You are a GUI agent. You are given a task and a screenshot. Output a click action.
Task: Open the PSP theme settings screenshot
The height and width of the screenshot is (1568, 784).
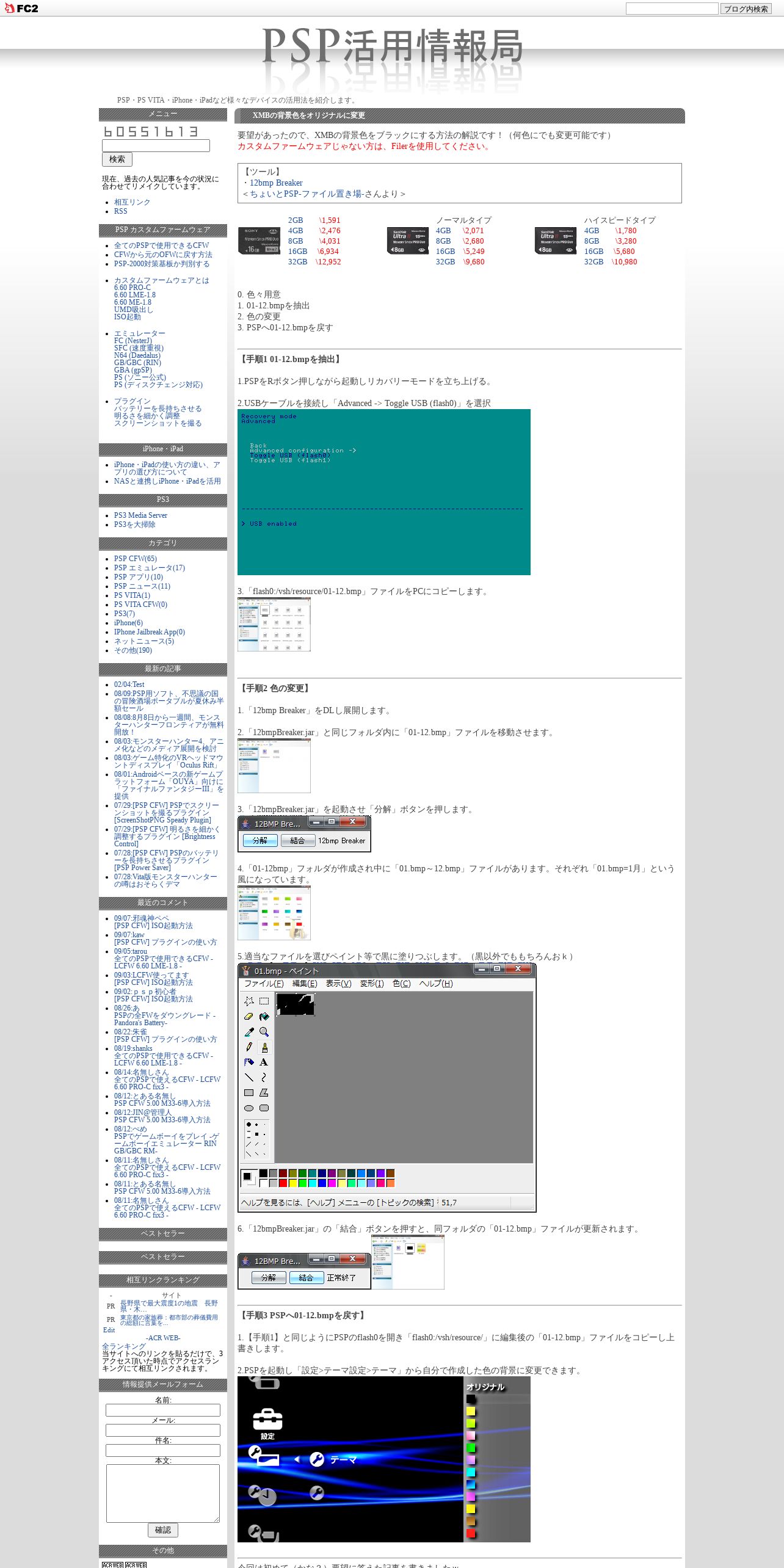click(x=384, y=1459)
